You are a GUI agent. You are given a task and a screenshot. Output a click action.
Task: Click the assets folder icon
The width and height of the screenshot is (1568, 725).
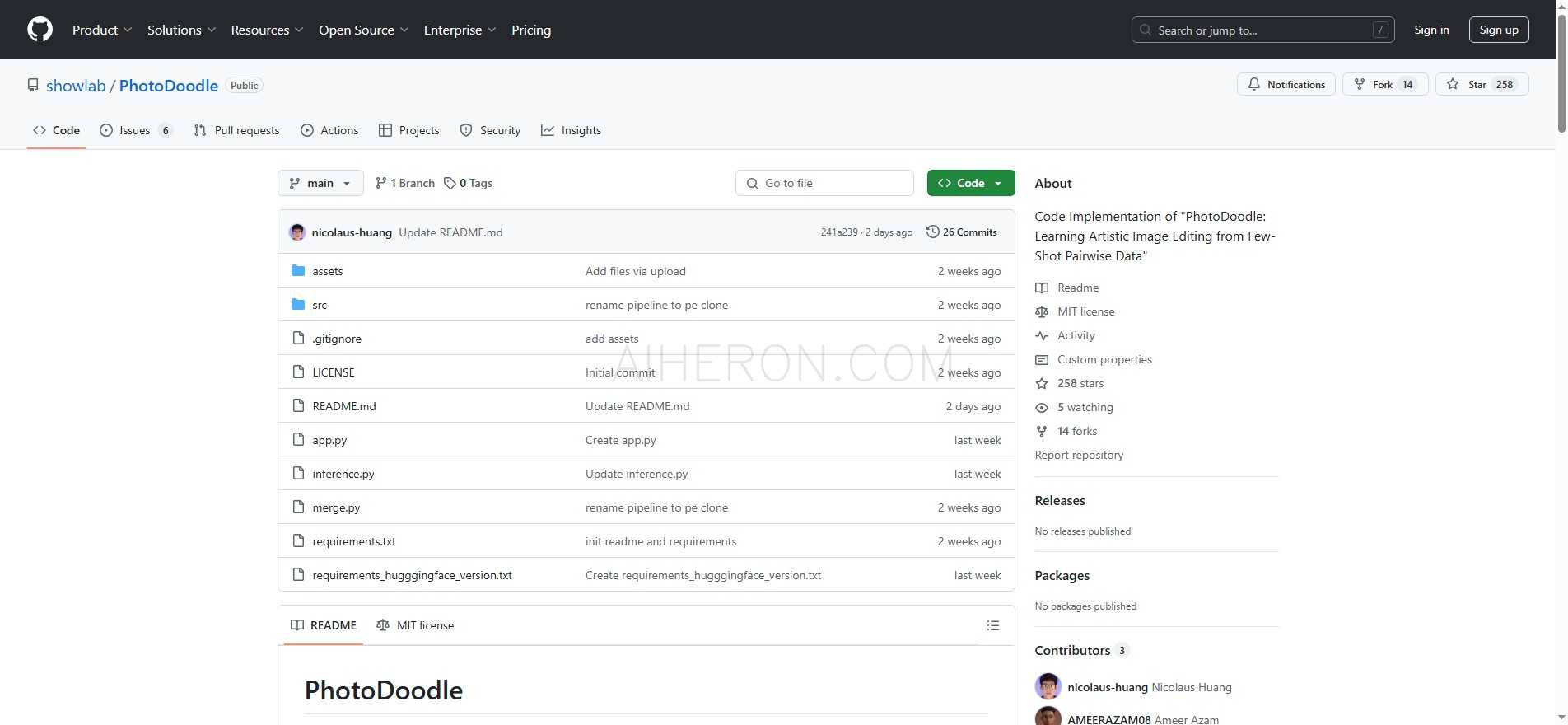click(x=298, y=270)
